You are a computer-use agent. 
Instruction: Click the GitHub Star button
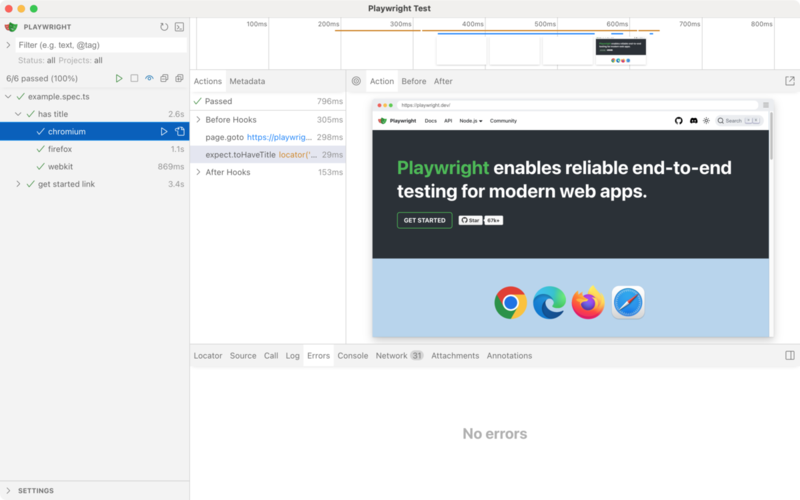470,220
